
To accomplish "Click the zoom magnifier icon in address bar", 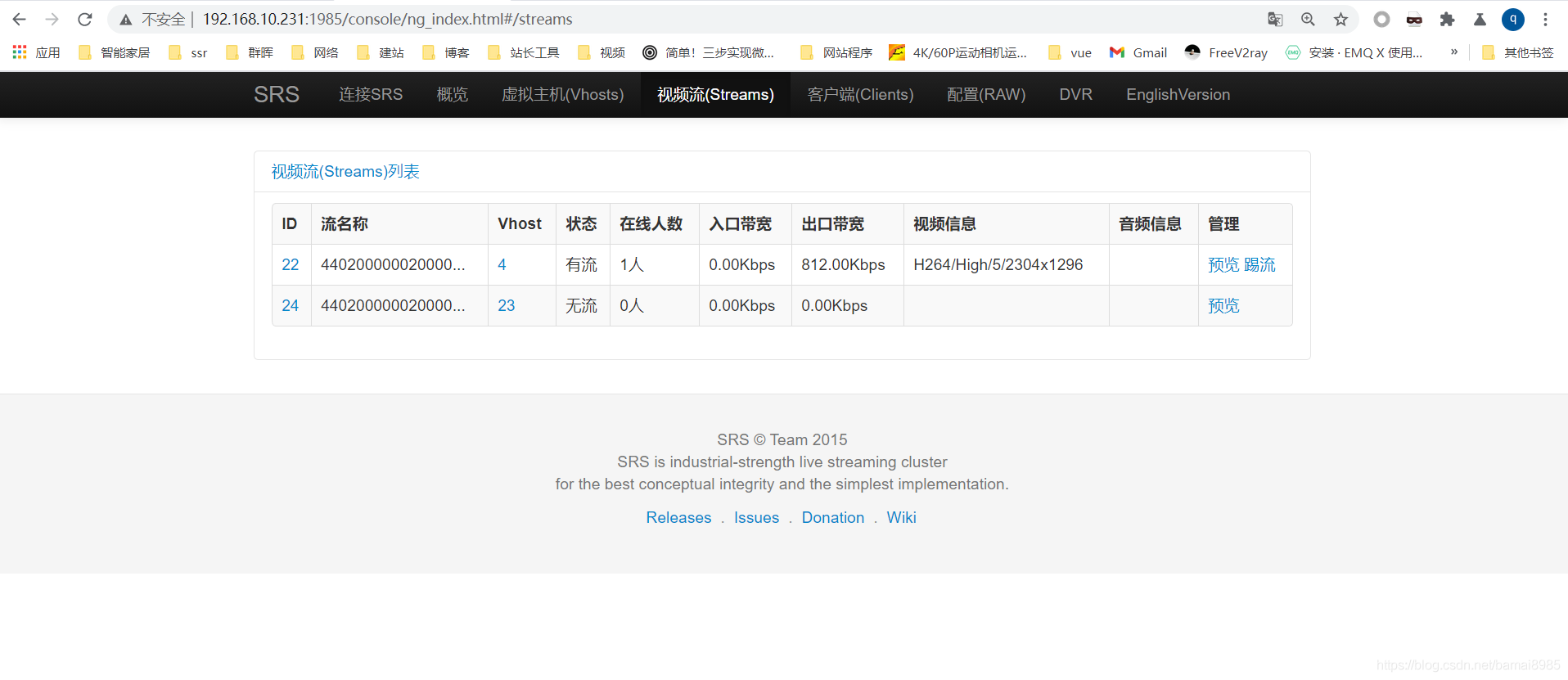I will coord(1308,19).
